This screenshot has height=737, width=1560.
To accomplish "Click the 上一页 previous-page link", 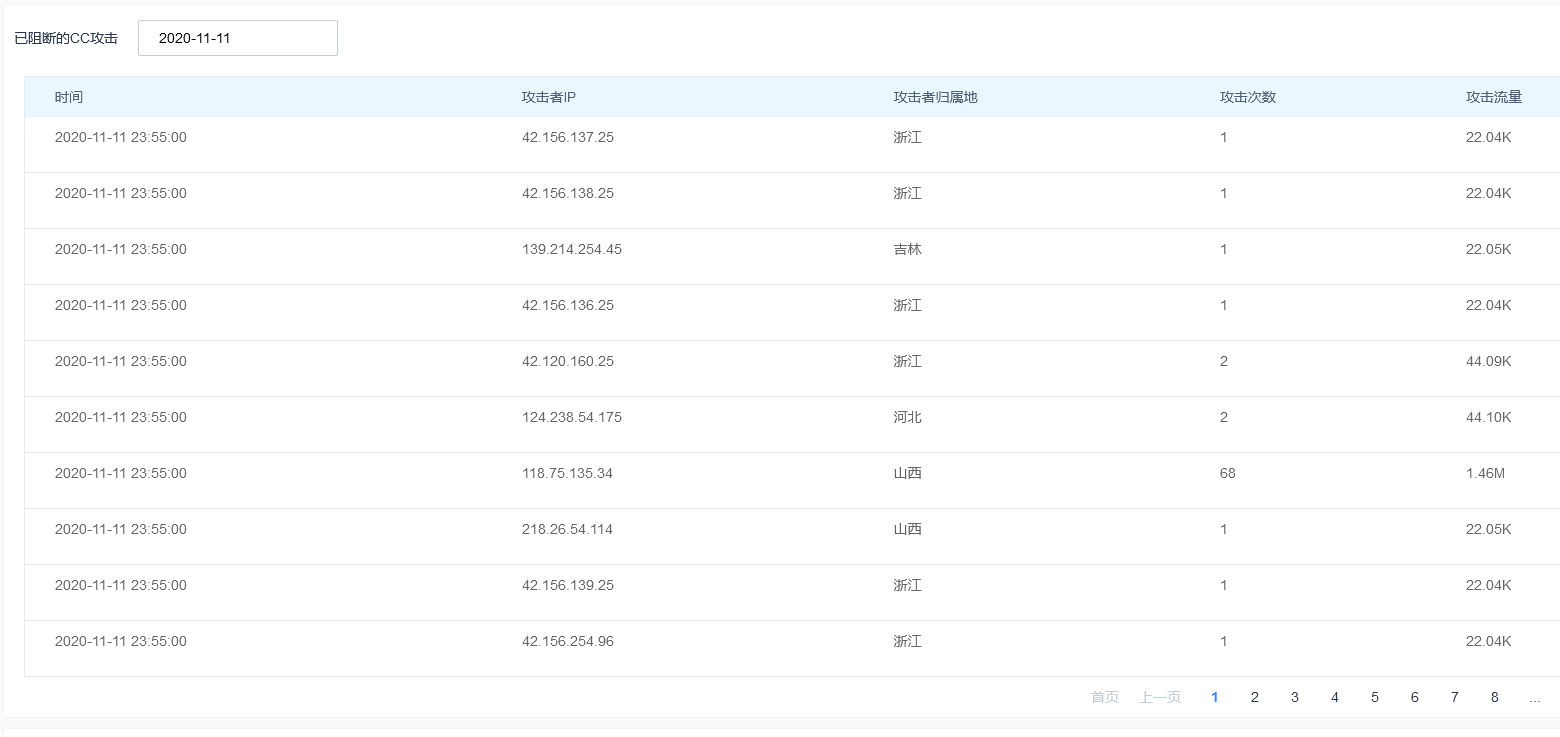I will click(x=1160, y=697).
